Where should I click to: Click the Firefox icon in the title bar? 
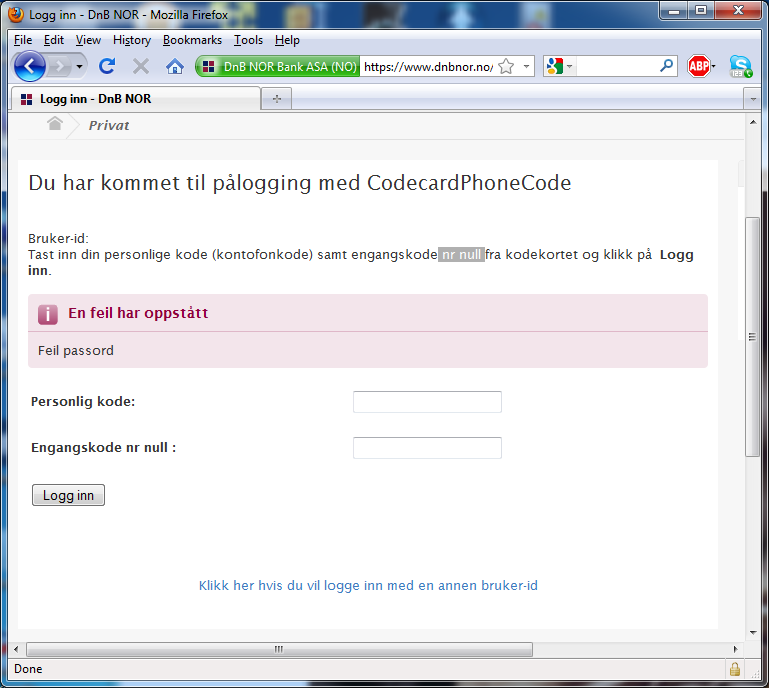pos(16,14)
